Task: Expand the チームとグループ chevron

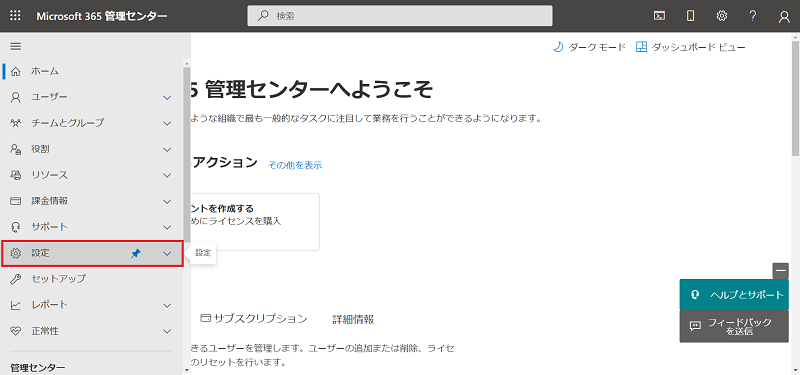Action: coord(167,123)
